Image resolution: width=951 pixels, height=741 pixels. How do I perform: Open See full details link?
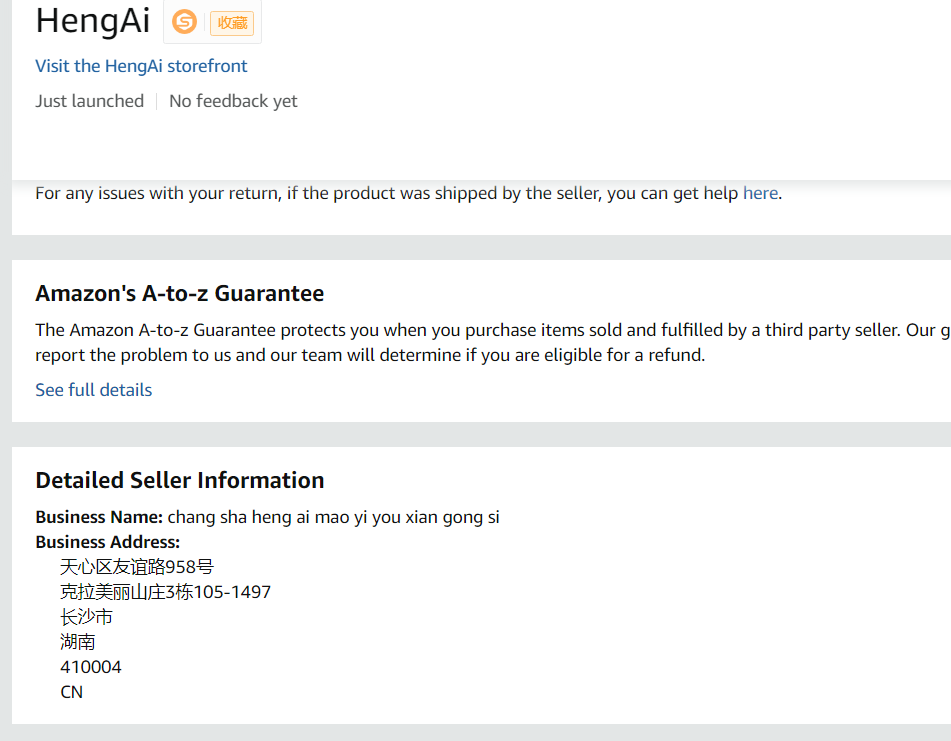pos(94,390)
